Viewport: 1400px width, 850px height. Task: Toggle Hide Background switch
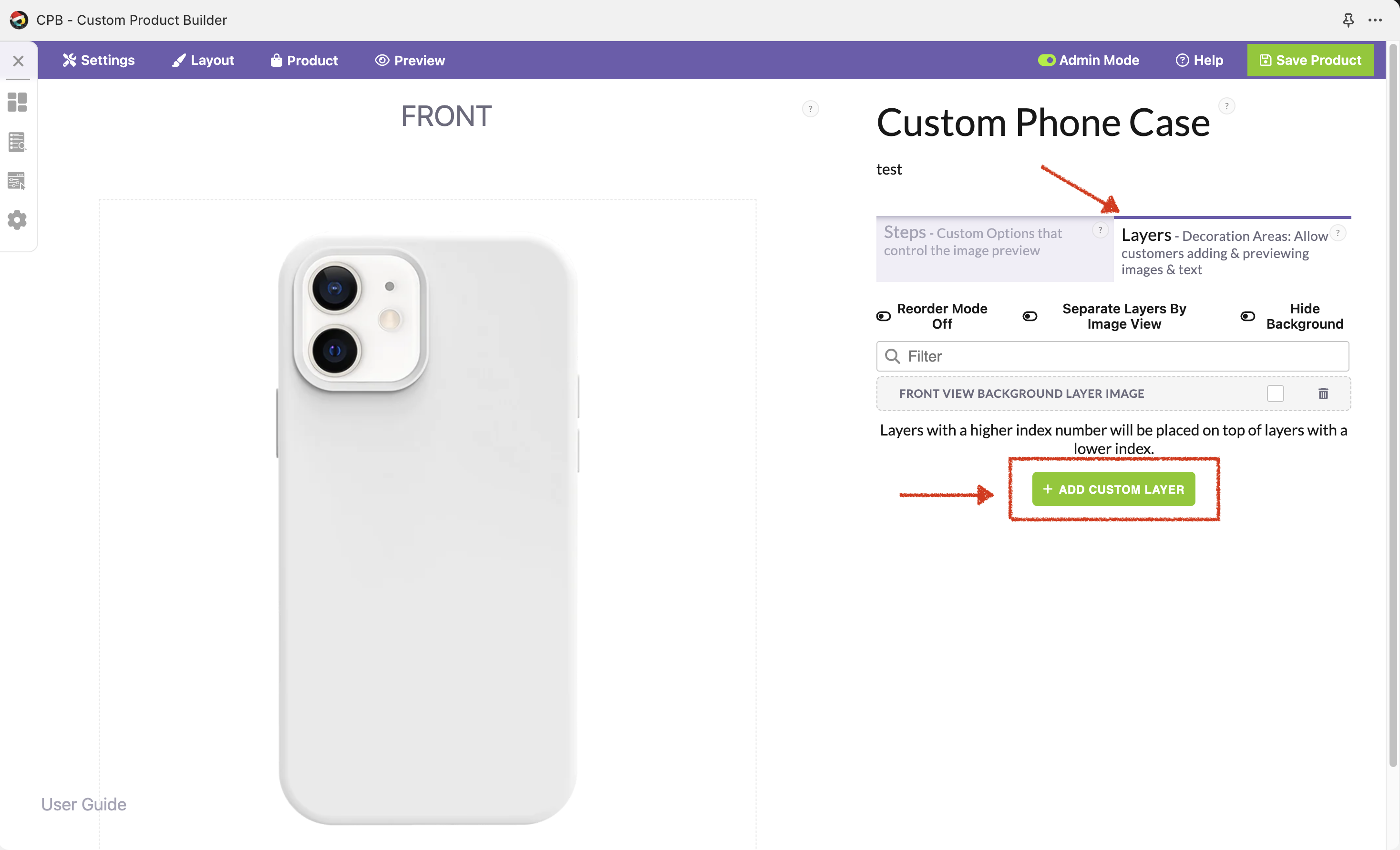pos(1247,316)
